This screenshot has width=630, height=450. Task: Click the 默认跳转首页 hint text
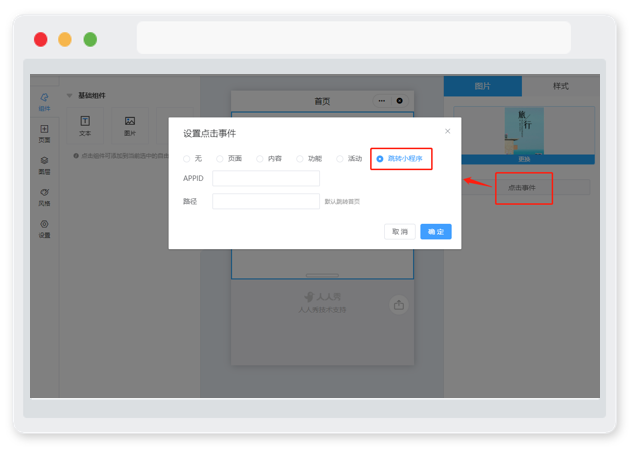pos(342,202)
